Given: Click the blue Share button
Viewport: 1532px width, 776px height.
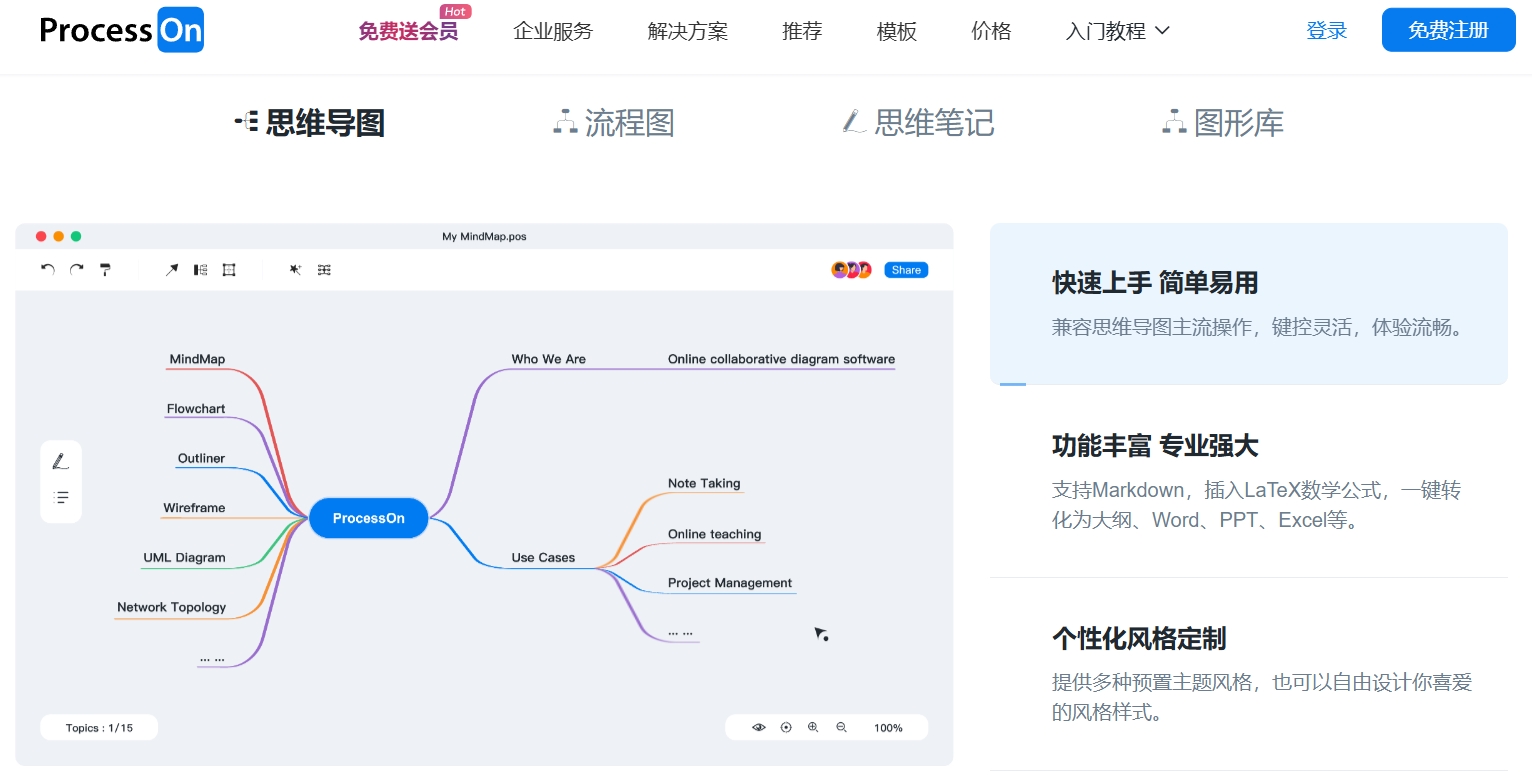Looking at the screenshot, I should [906, 270].
